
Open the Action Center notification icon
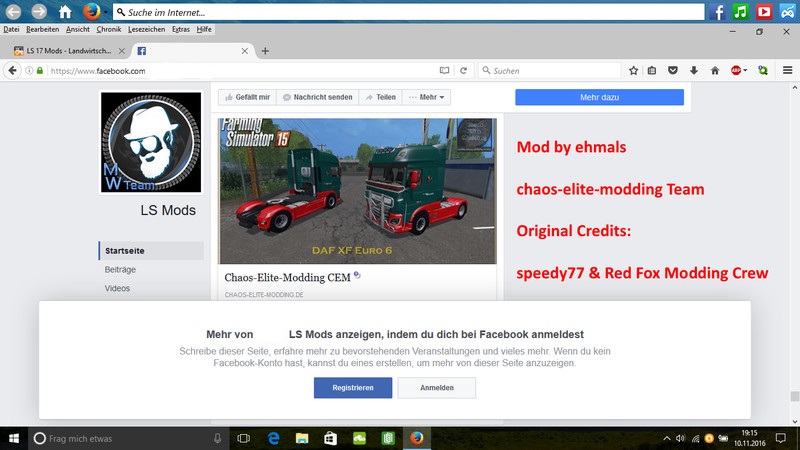[781, 438]
